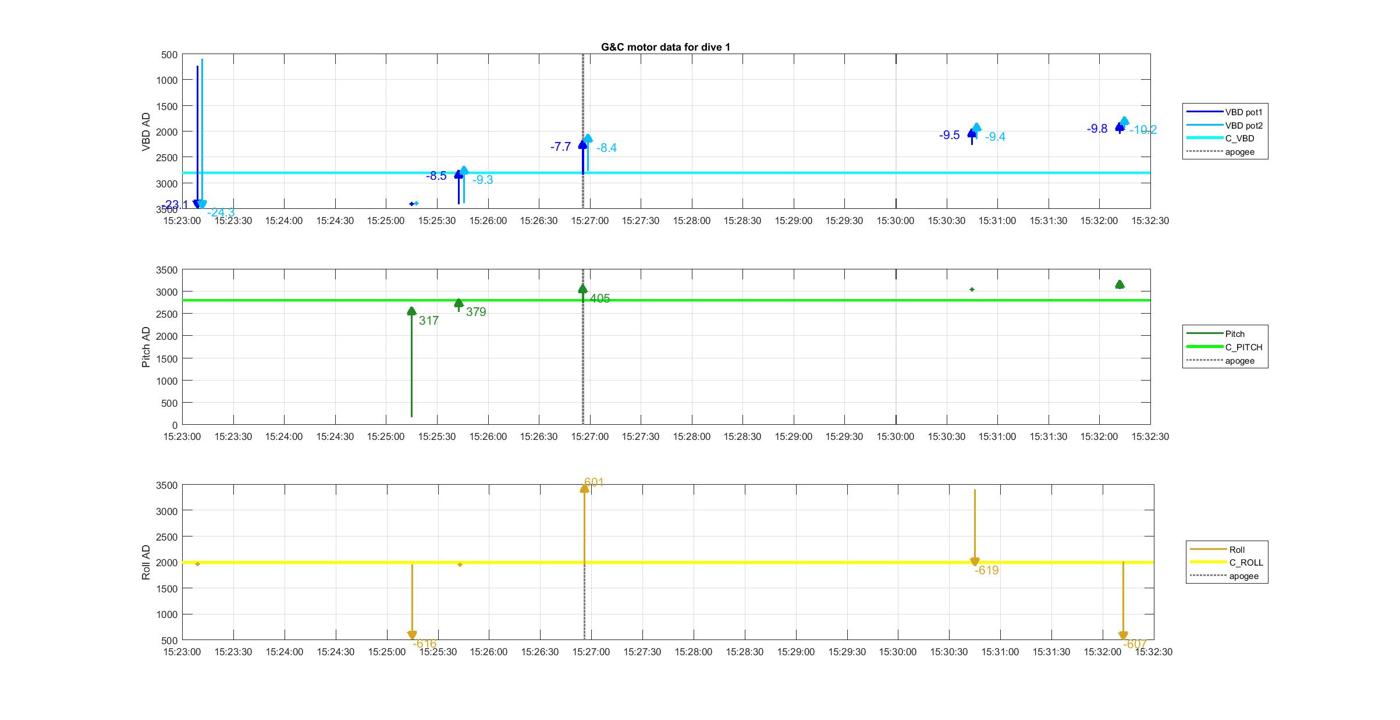Screen dimensions: 1400x720
Task: Click the '-8.4' VBD data label
Action: point(606,148)
